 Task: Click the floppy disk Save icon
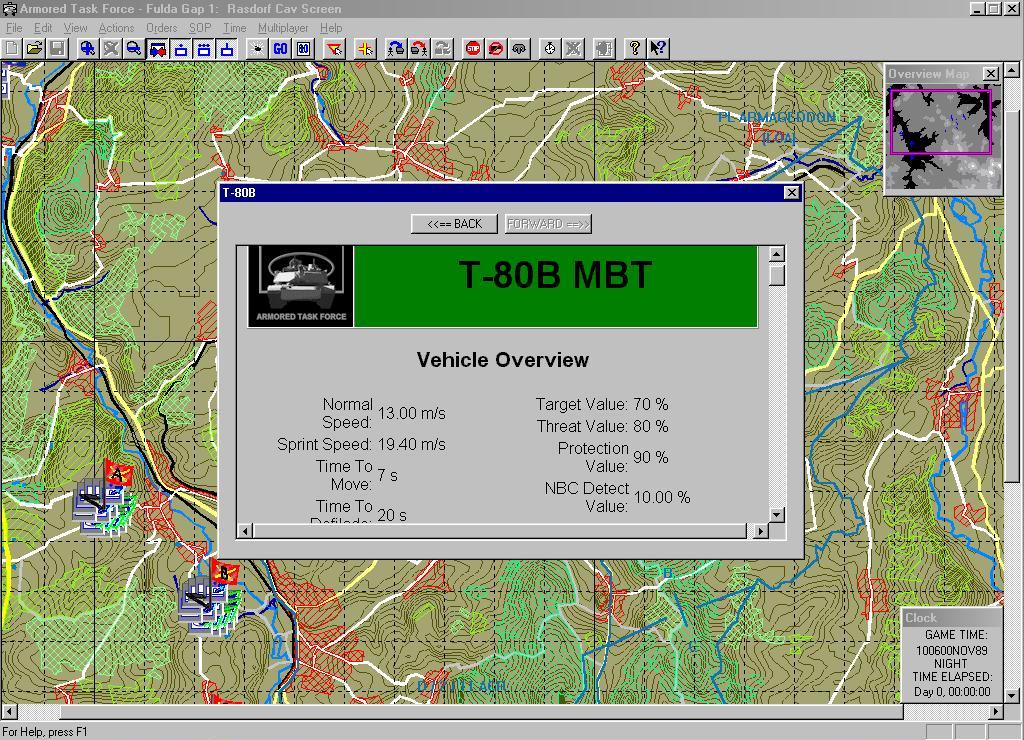pos(57,48)
